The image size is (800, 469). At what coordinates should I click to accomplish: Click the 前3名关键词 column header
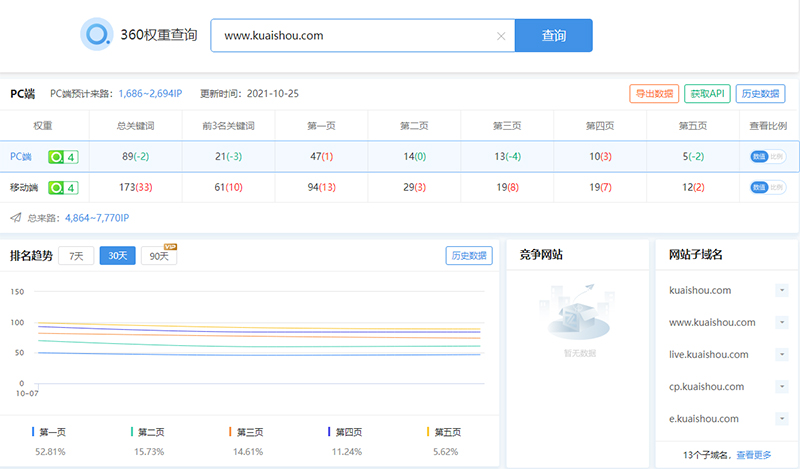tap(228, 126)
